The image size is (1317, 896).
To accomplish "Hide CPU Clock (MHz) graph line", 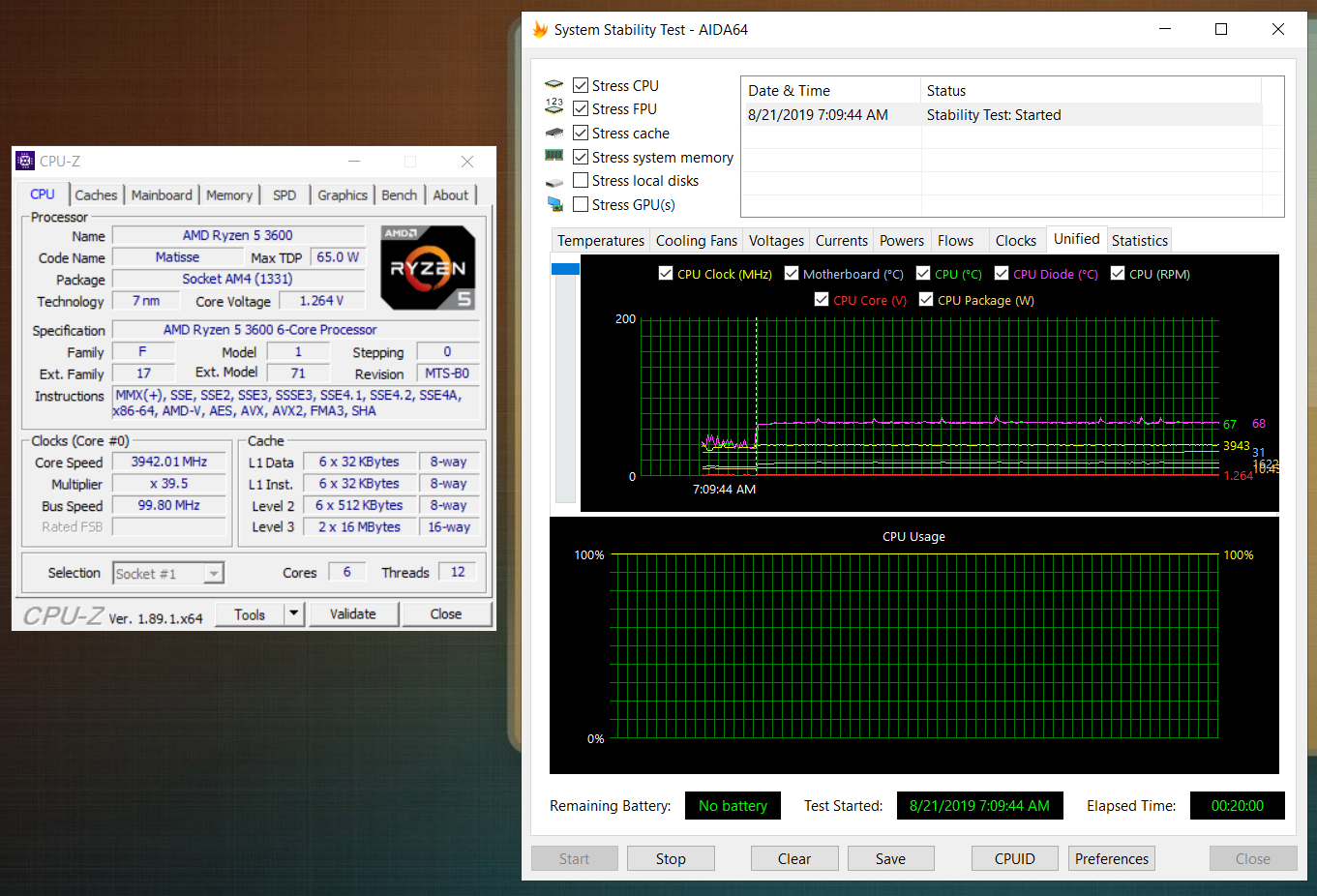I will point(666,273).
